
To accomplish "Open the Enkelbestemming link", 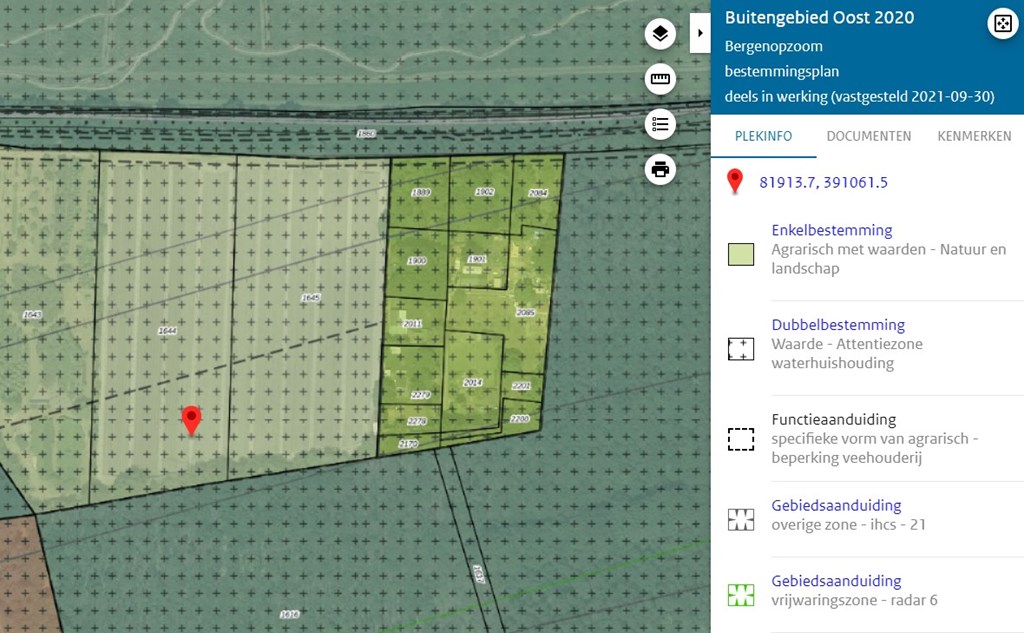I will pyautogui.click(x=831, y=230).
